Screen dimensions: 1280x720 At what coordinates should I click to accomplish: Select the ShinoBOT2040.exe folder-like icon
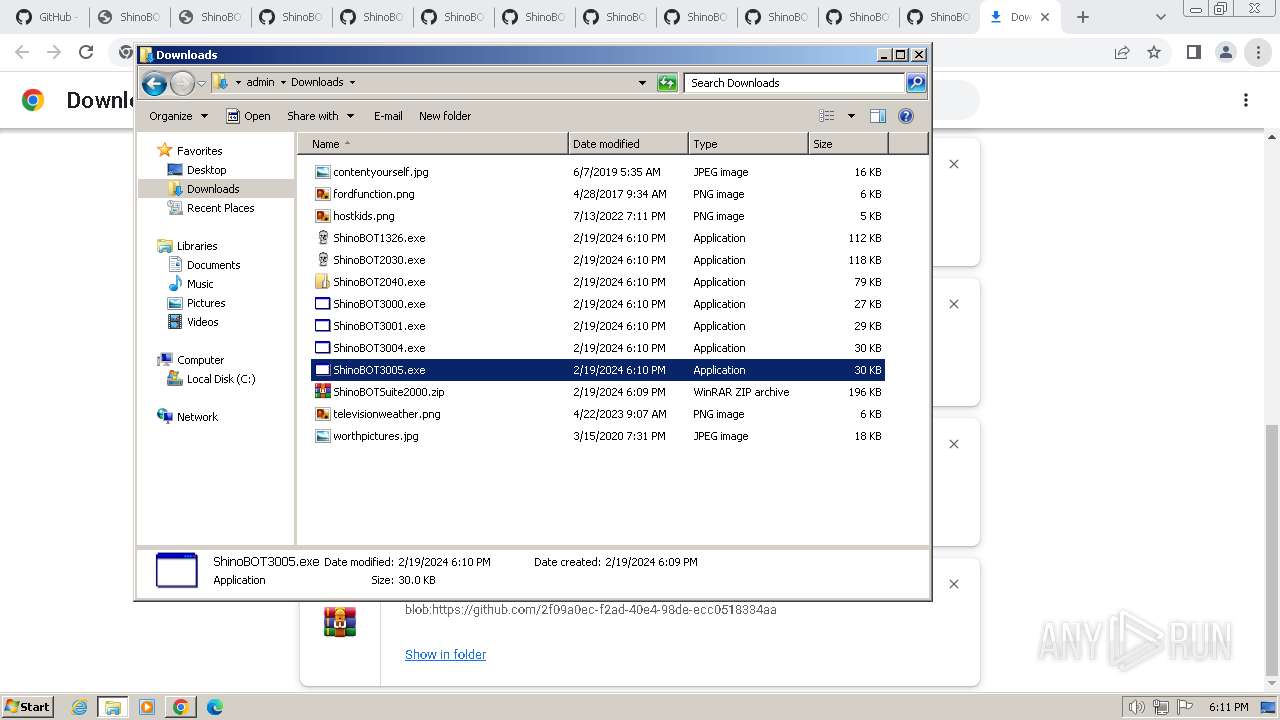pyautogui.click(x=322, y=282)
